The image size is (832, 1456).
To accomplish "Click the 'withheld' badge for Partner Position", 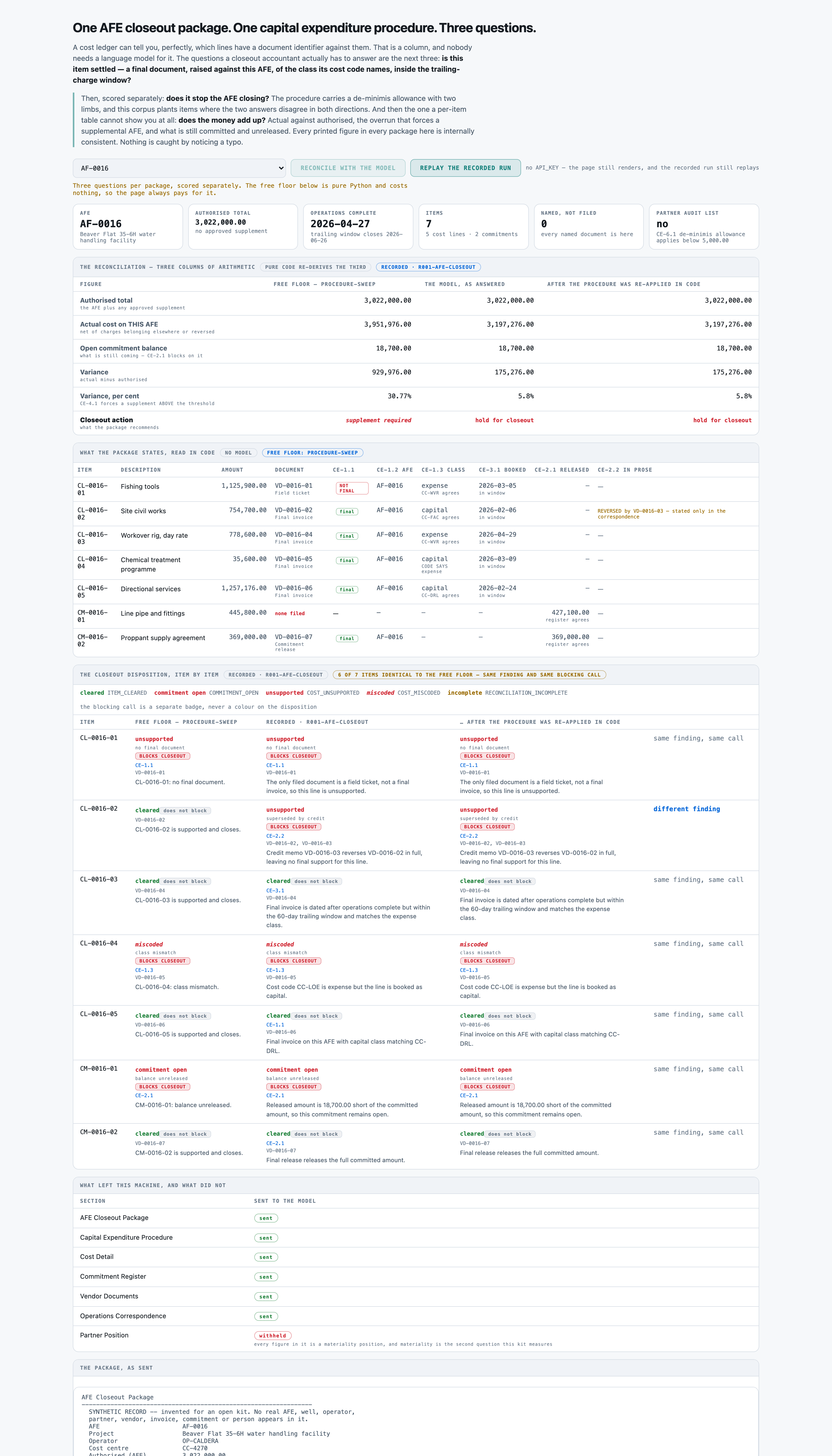I will click(272, 1335).
